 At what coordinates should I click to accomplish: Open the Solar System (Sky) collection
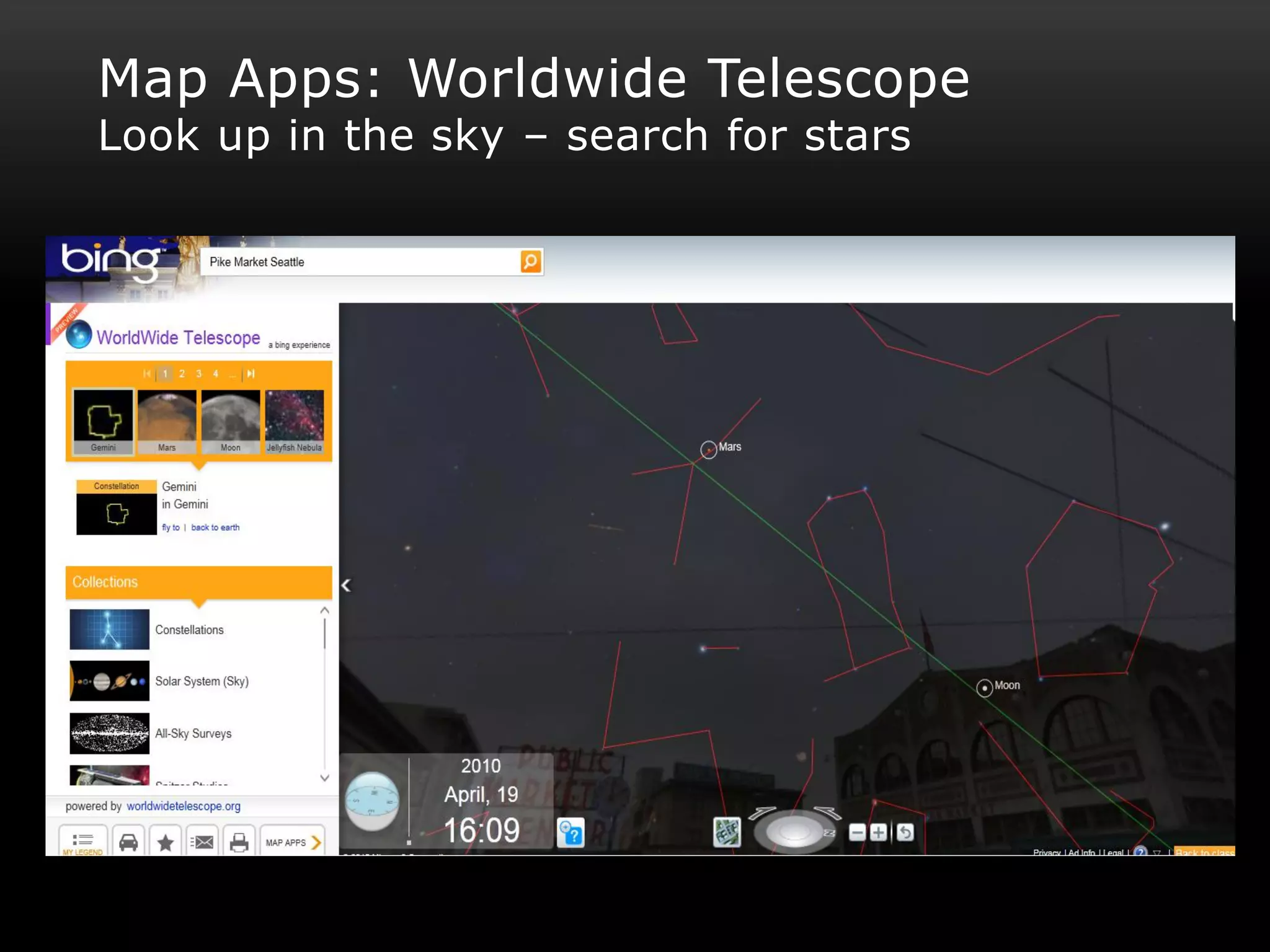202,681
